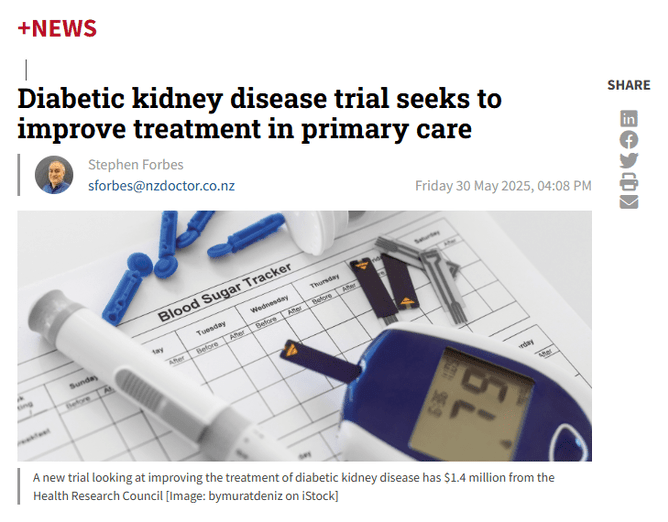Click the sforbes@nzdoctor.co.nz email link
The width and height of the screenshot is (668, 522).
click(x=161, y=186)
